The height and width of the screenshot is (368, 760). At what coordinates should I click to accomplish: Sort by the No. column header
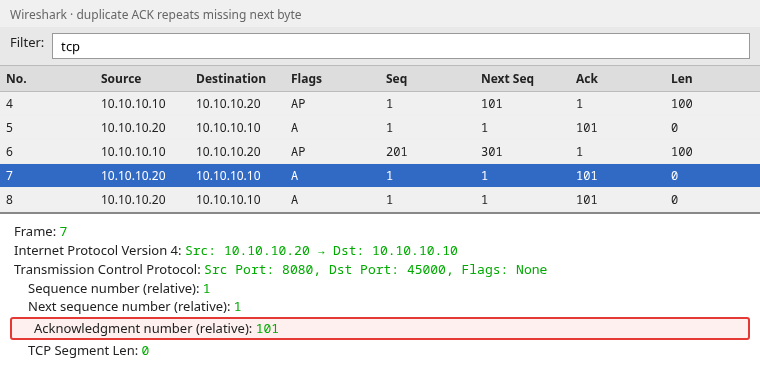(x=16, y=79)
